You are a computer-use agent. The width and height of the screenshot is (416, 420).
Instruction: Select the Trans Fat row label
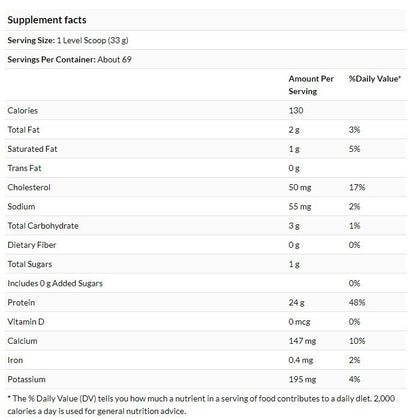coord(24,168)
